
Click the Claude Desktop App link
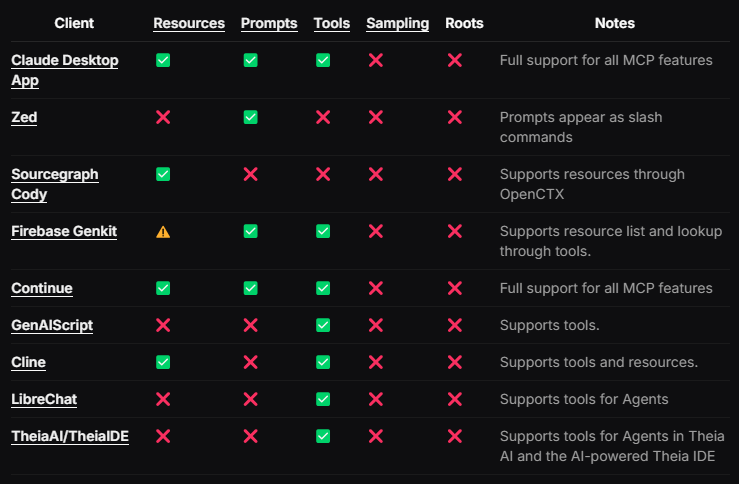(64, 70)
